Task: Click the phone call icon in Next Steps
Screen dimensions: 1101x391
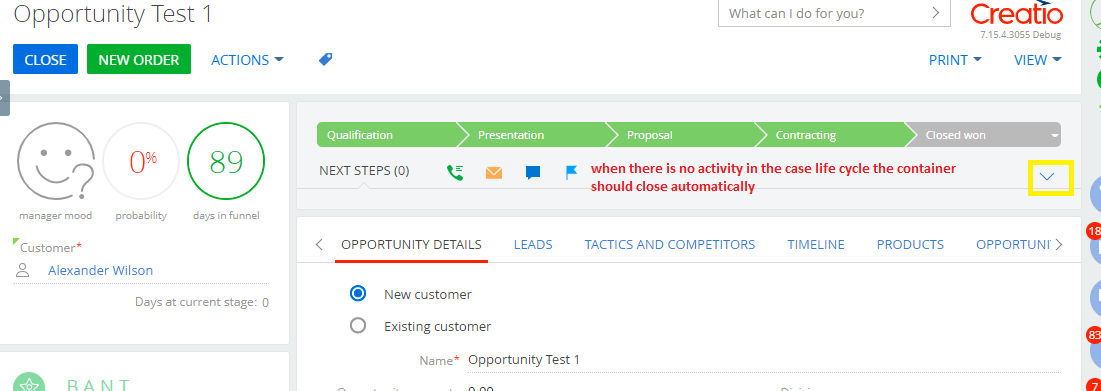Action: click(x=455, y=172)
